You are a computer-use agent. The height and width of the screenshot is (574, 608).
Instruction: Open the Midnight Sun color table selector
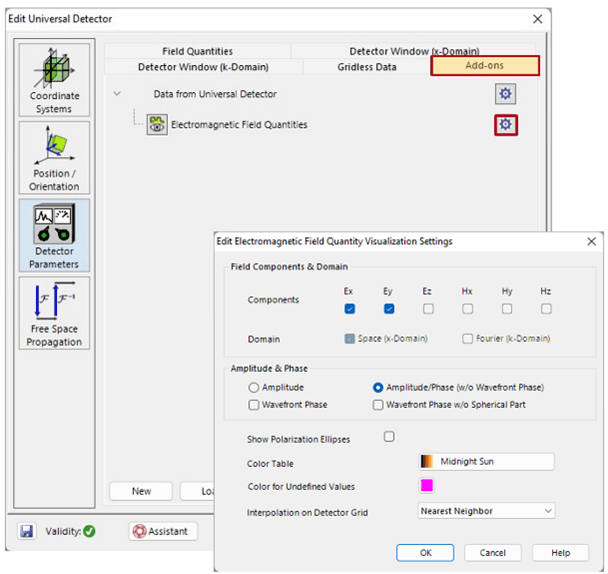point(485,462)
